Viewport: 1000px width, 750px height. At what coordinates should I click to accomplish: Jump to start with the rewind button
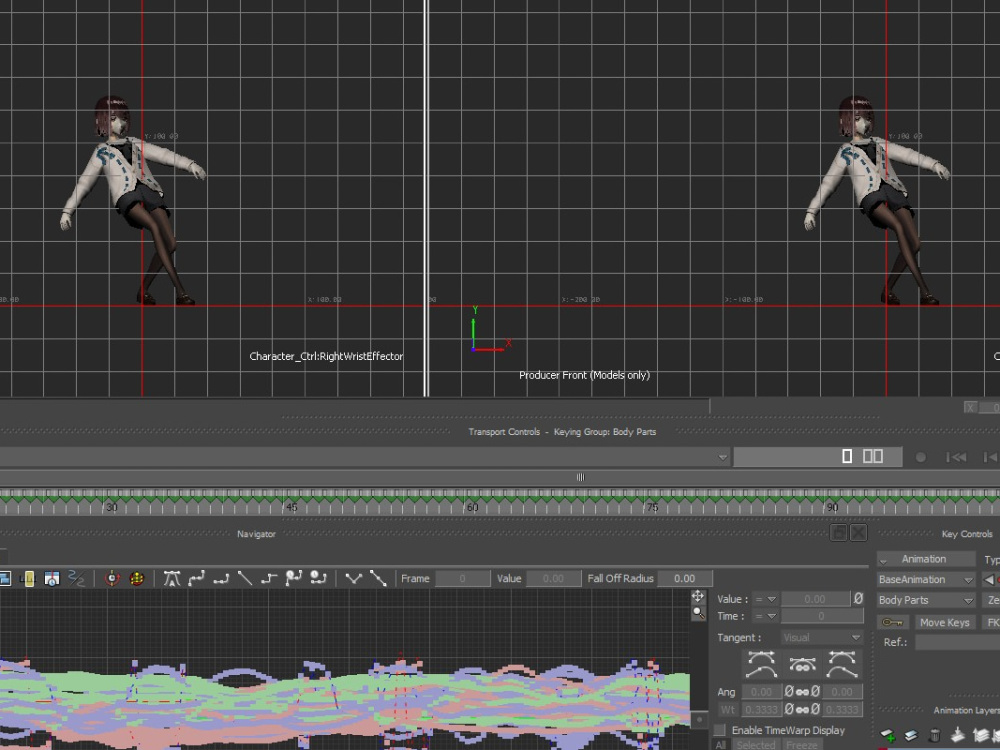[x=956, y=457]
